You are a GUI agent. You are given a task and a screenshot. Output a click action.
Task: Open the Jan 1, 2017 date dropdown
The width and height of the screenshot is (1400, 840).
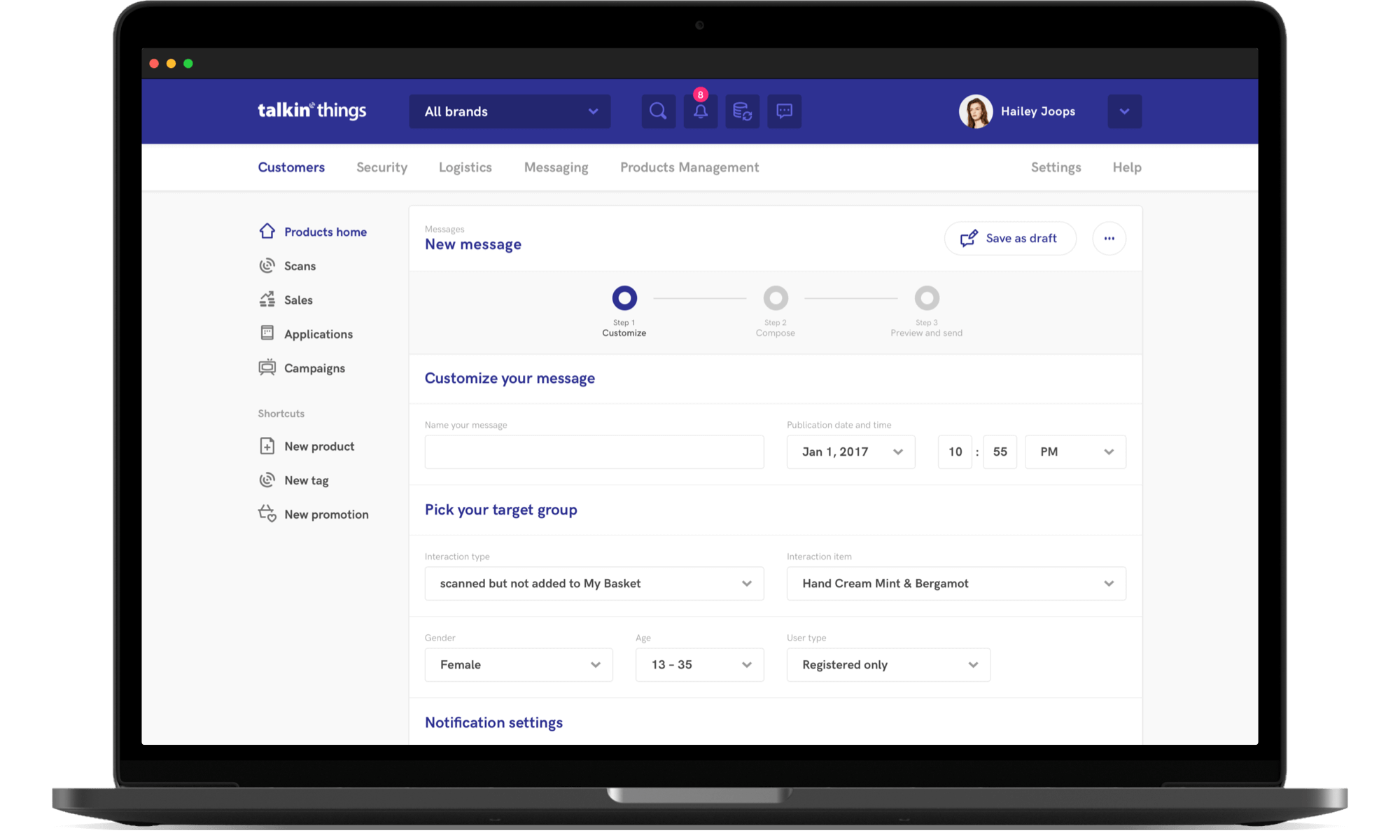point(850,452)
